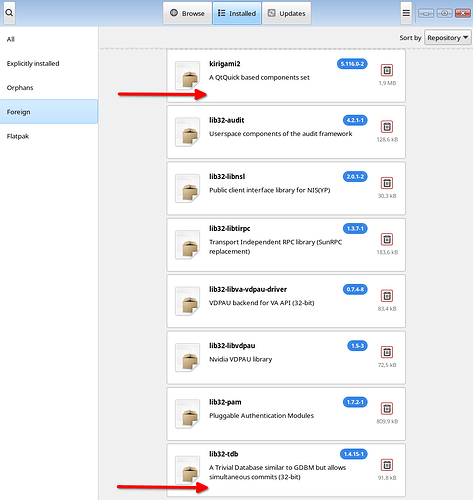
Task: Open the lib32-tdb package name
Action: click(x=224, y=454)
